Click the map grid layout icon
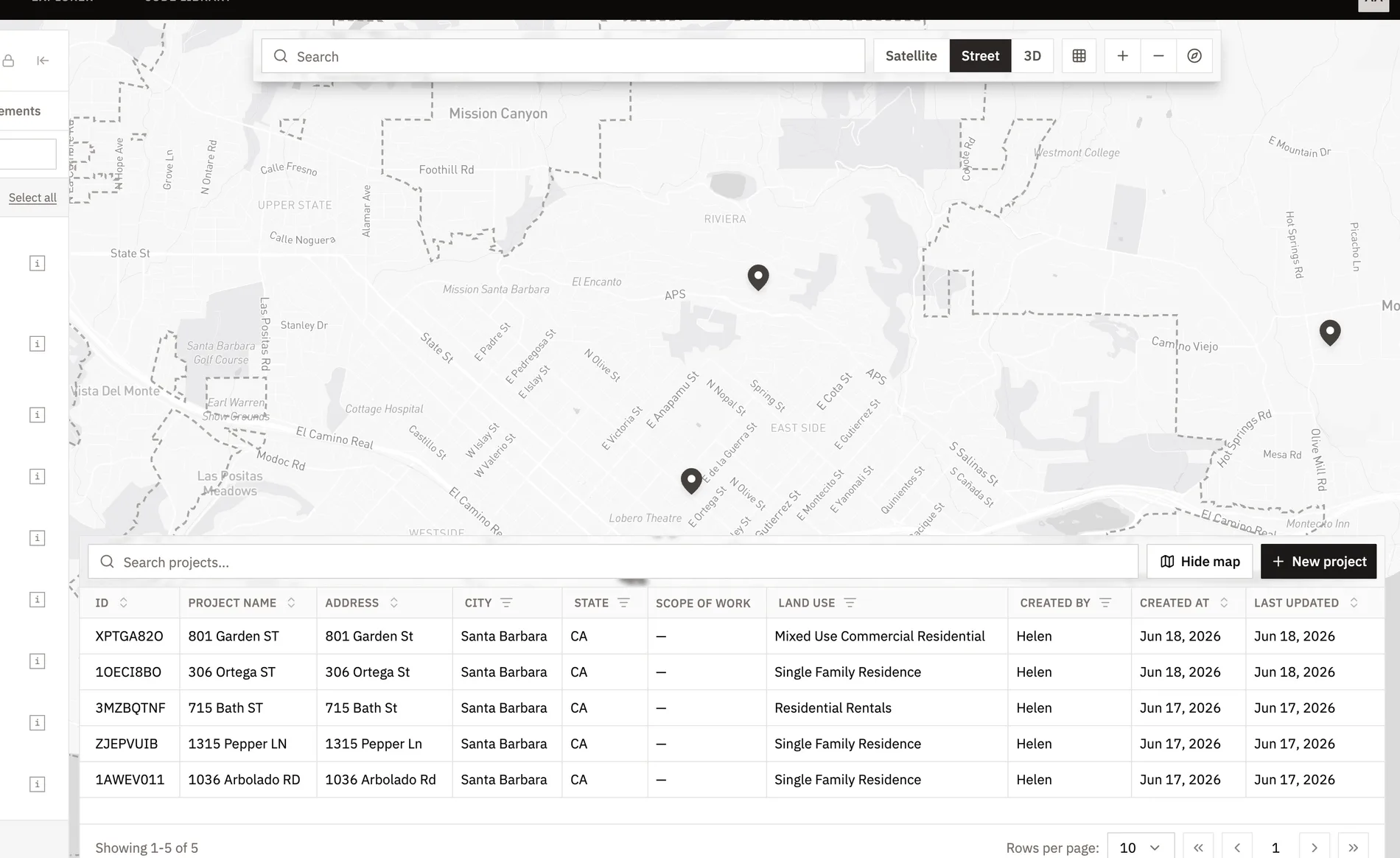This screenshot has height=858, width=1400. click(1079, 56)
